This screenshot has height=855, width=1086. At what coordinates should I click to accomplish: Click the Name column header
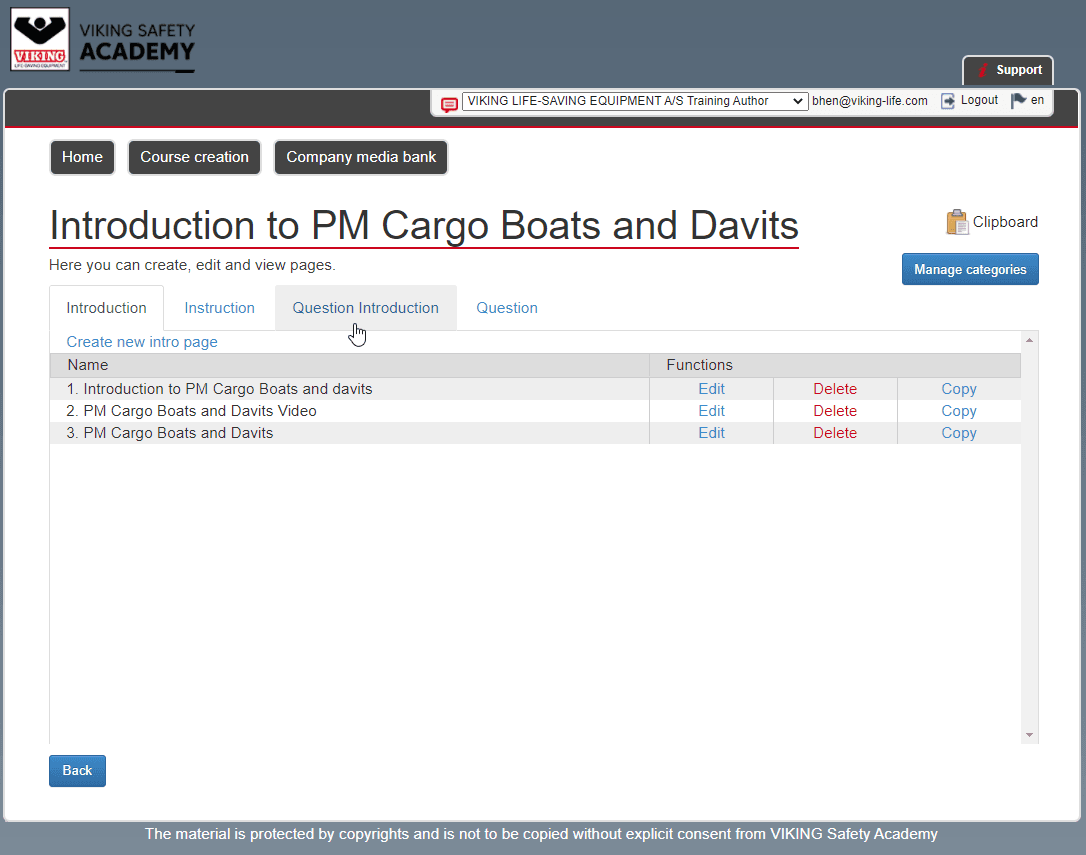coord(350,365)
